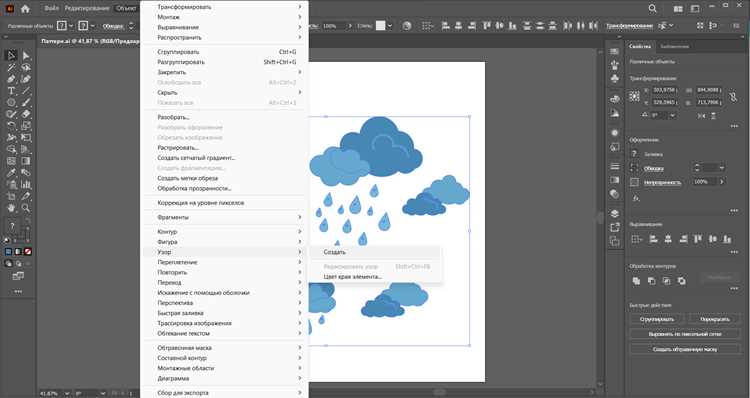Apply Exclude pathfinder mode
The image size is (750, 398).
(682, 281)
